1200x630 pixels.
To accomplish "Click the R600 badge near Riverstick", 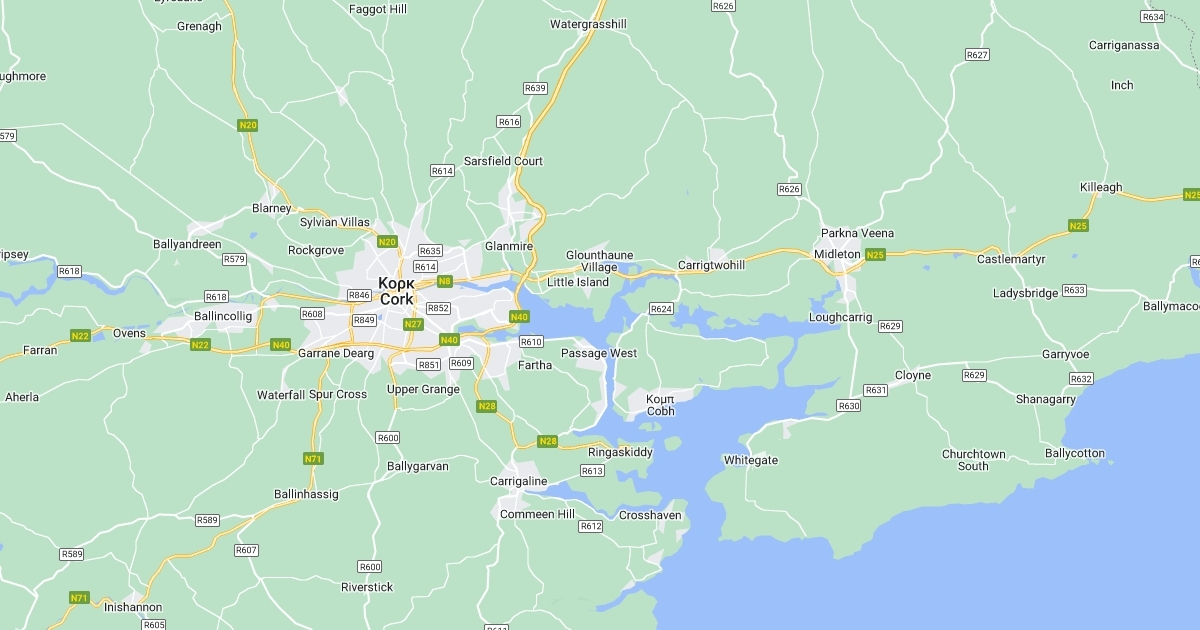I will (x=370, y=567).
